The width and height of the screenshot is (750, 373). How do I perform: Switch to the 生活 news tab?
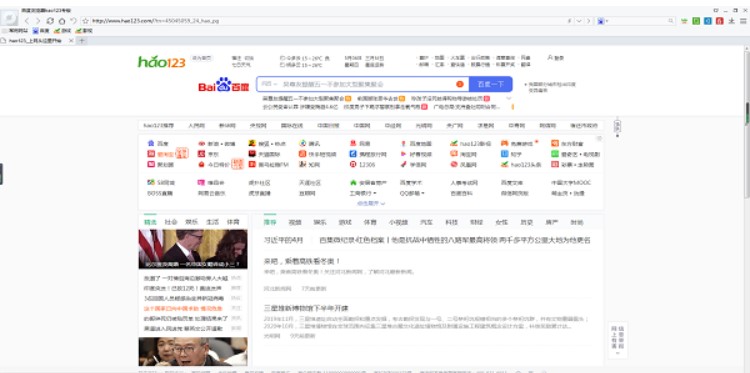tap(212, 222)
